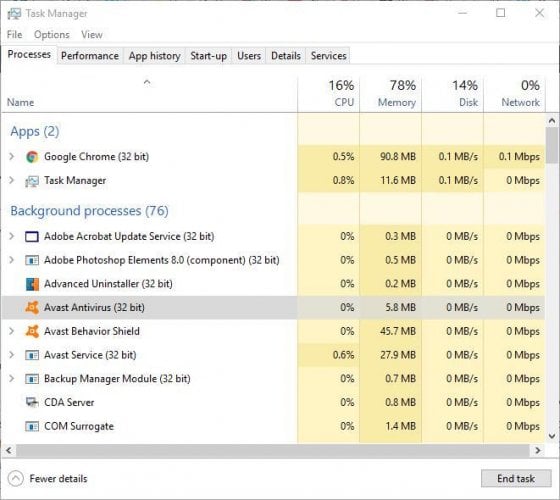The image size is (560, 500).
Task: Click the sort arrow above Name column
Action: [147, 82]
